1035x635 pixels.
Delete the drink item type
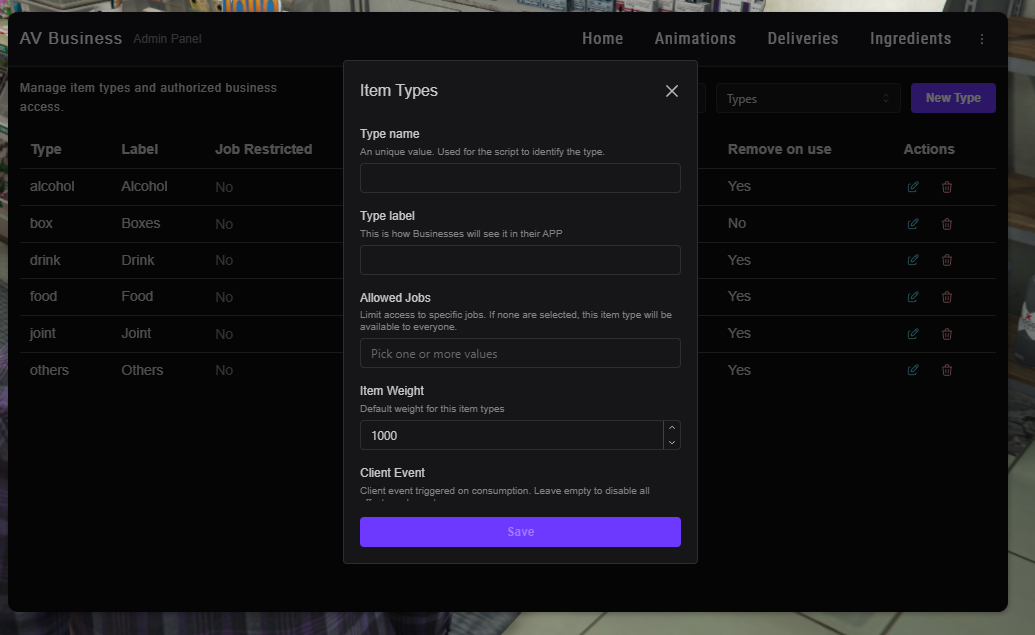[947, 260]
